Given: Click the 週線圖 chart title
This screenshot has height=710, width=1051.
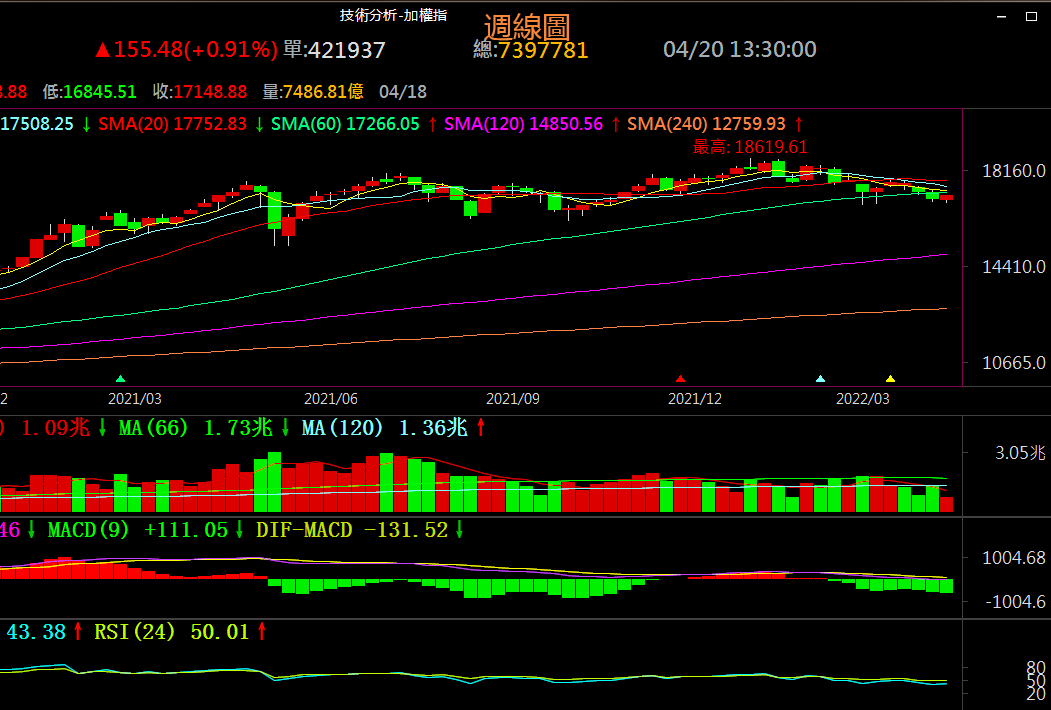Looking at the screenshot, I should point(526,28).
